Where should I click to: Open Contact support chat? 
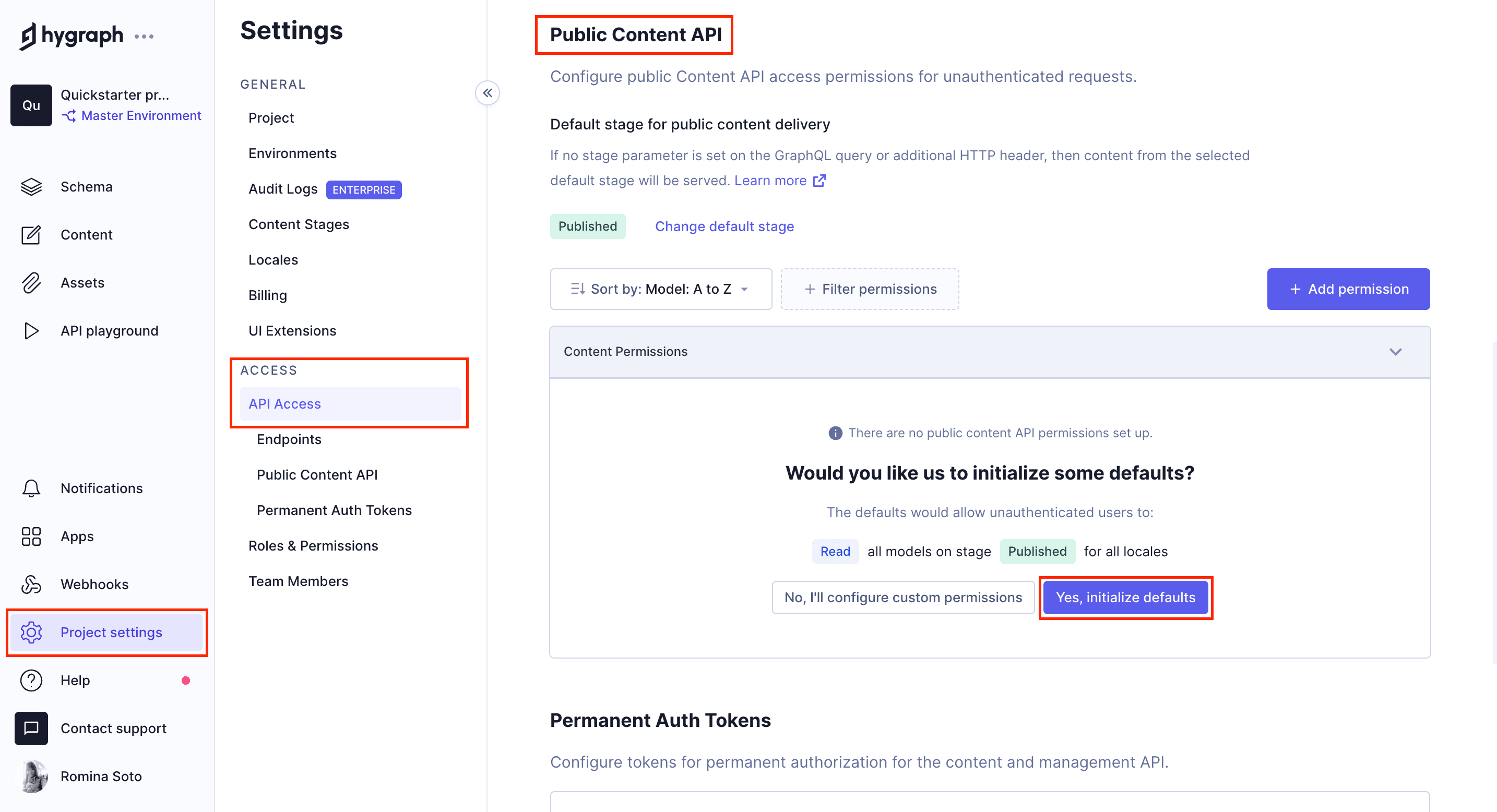click(113, 728)
